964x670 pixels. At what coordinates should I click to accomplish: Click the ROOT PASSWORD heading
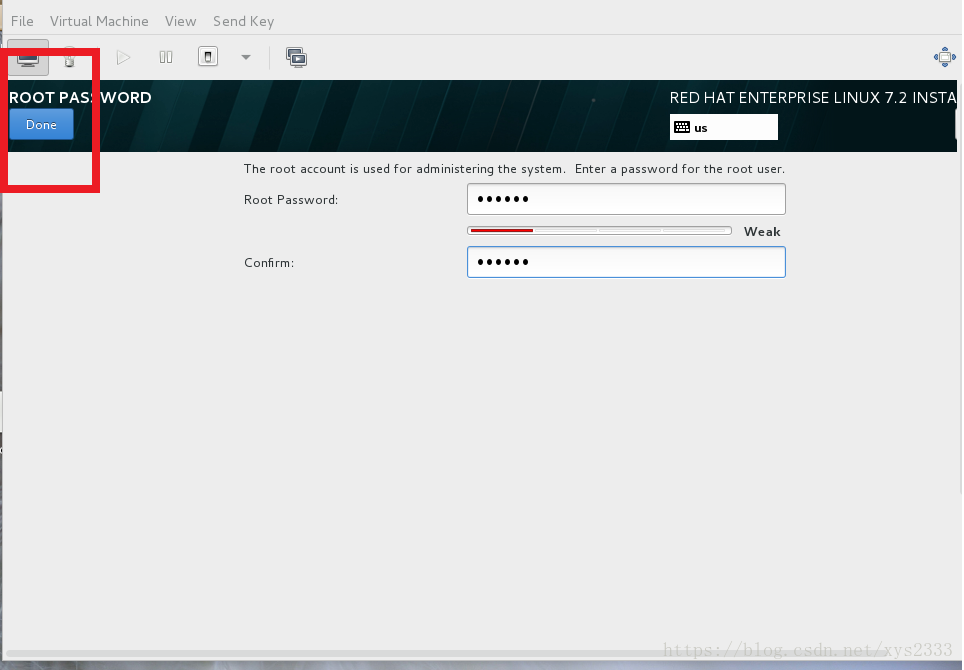(x=80, y=98)
